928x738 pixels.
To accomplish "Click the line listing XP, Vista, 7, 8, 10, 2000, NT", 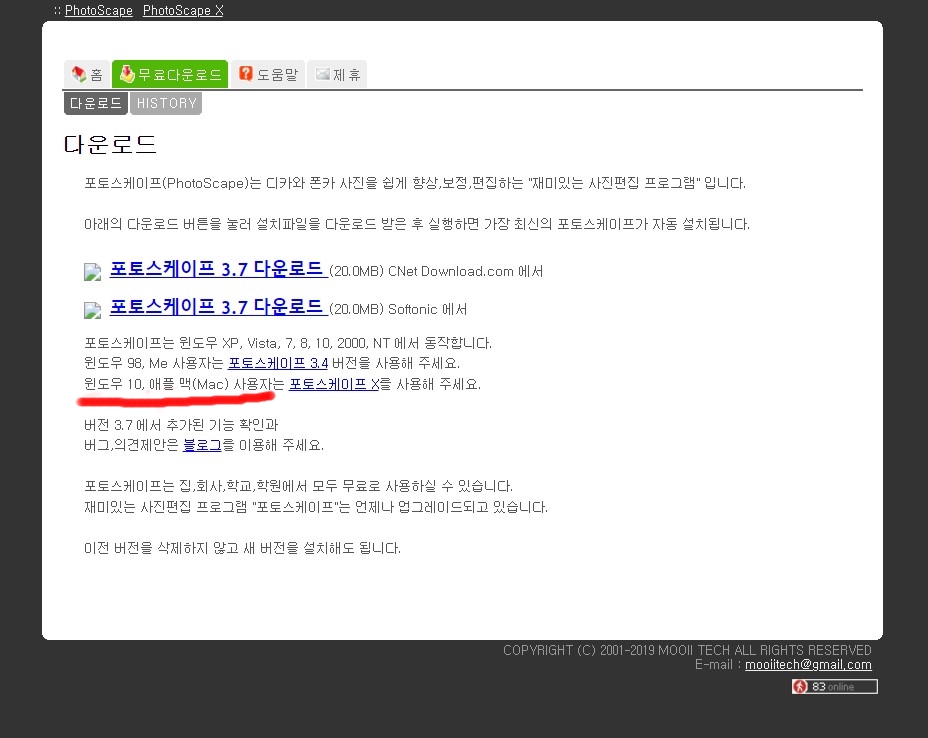I will [x=288, y=343].
